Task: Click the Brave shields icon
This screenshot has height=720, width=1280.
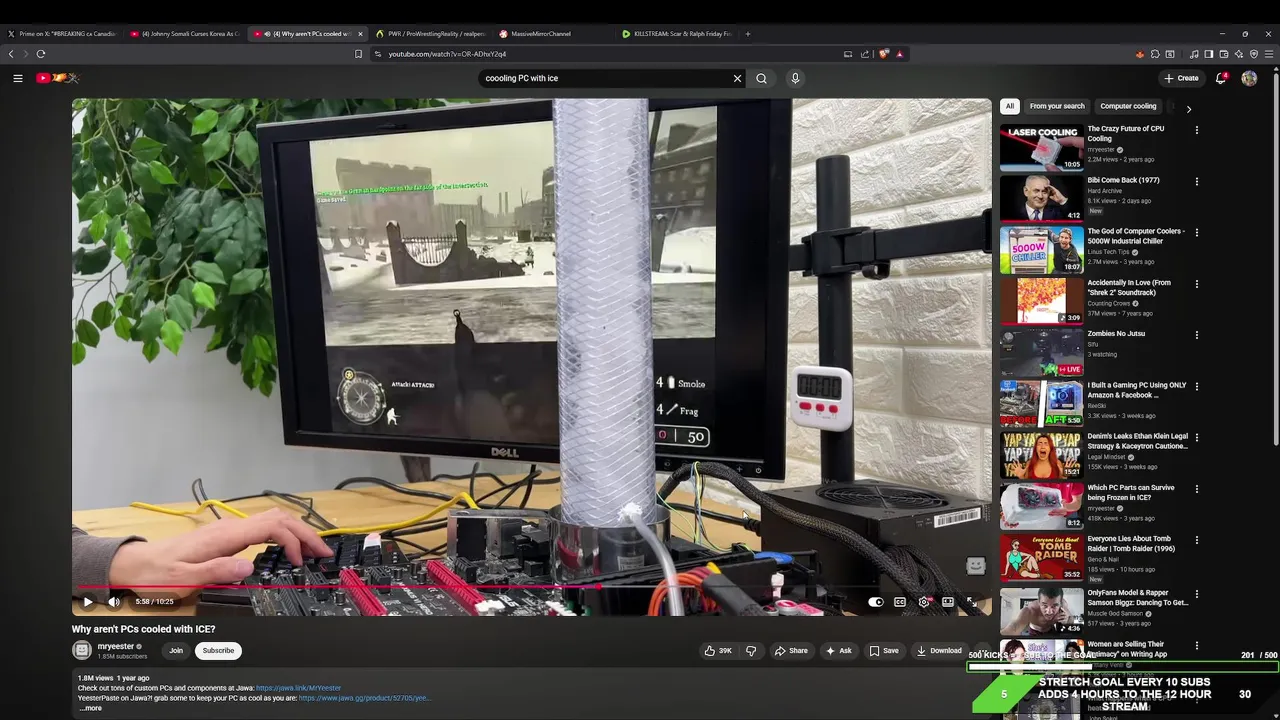Action: click(884, 54)
